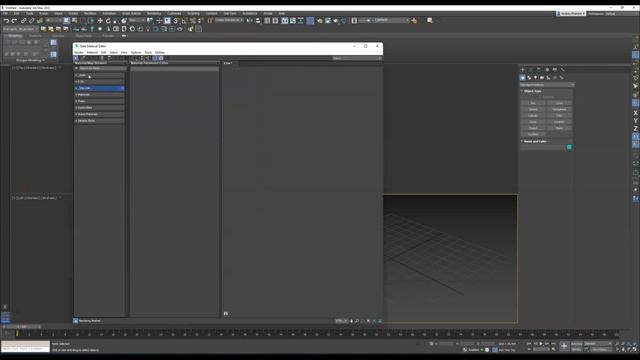Viewport: 640px width, 360px height.
Task: Enable the AutoGrid checkbox
Action: (541, 97)
